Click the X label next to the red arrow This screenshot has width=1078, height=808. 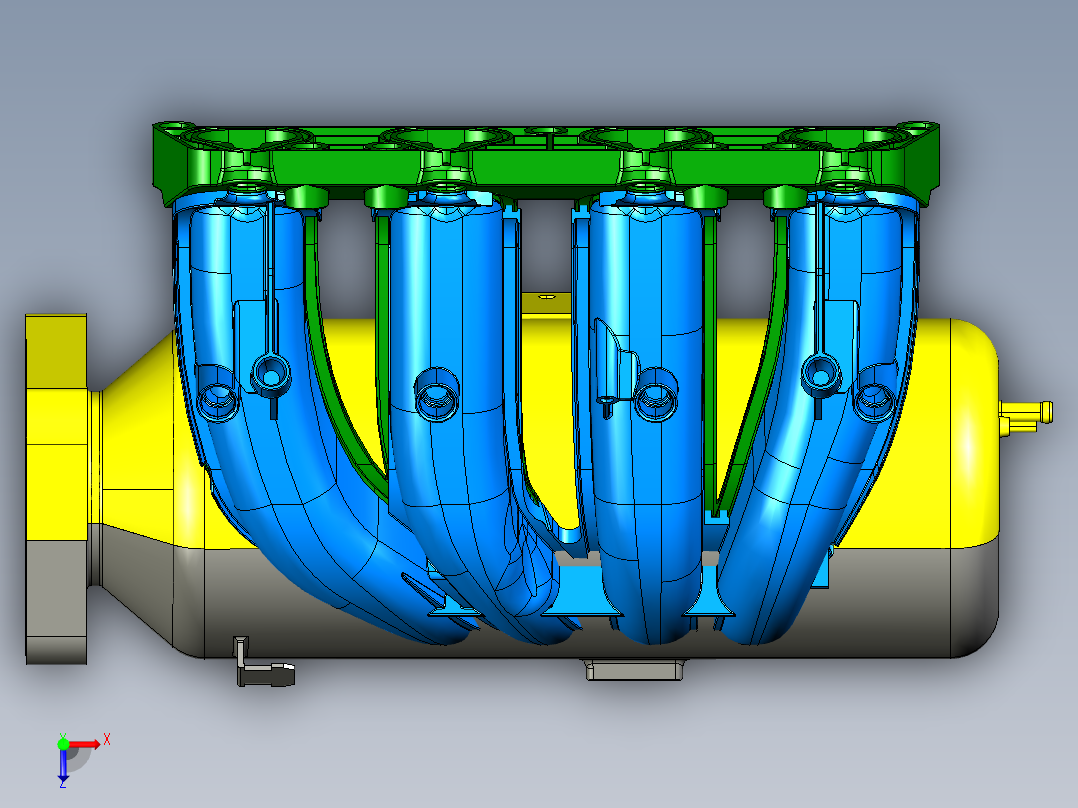107,739
